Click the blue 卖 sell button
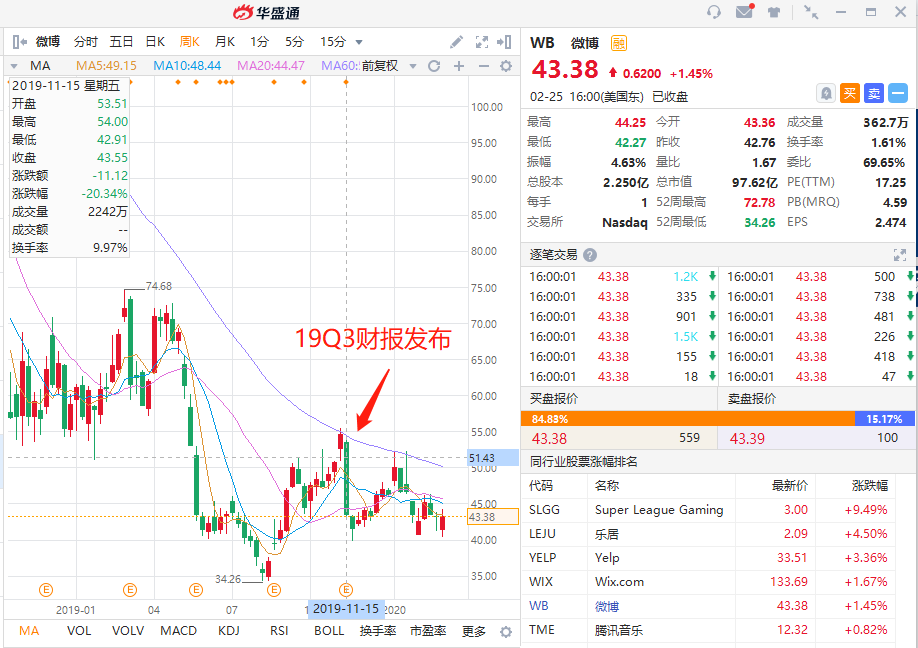The image size is (918, 648). pyautogui.click(x=874, y=93)
